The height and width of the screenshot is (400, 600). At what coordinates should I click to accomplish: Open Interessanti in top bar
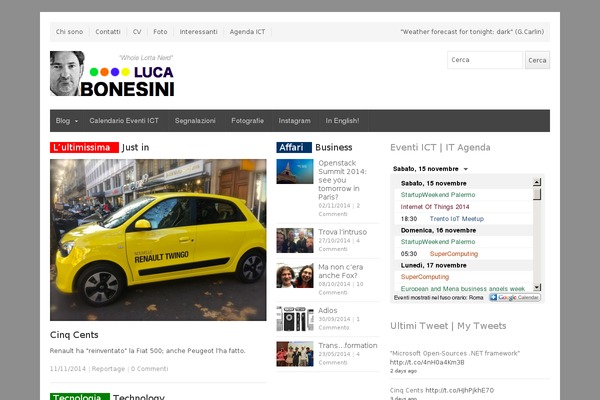(198, 32)
